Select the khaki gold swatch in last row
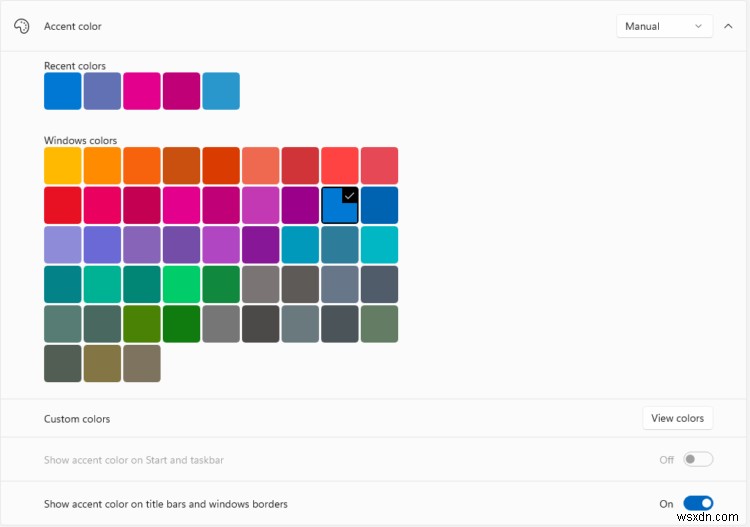750x527 pixels. pyautogui.click(x=102, y=363)
